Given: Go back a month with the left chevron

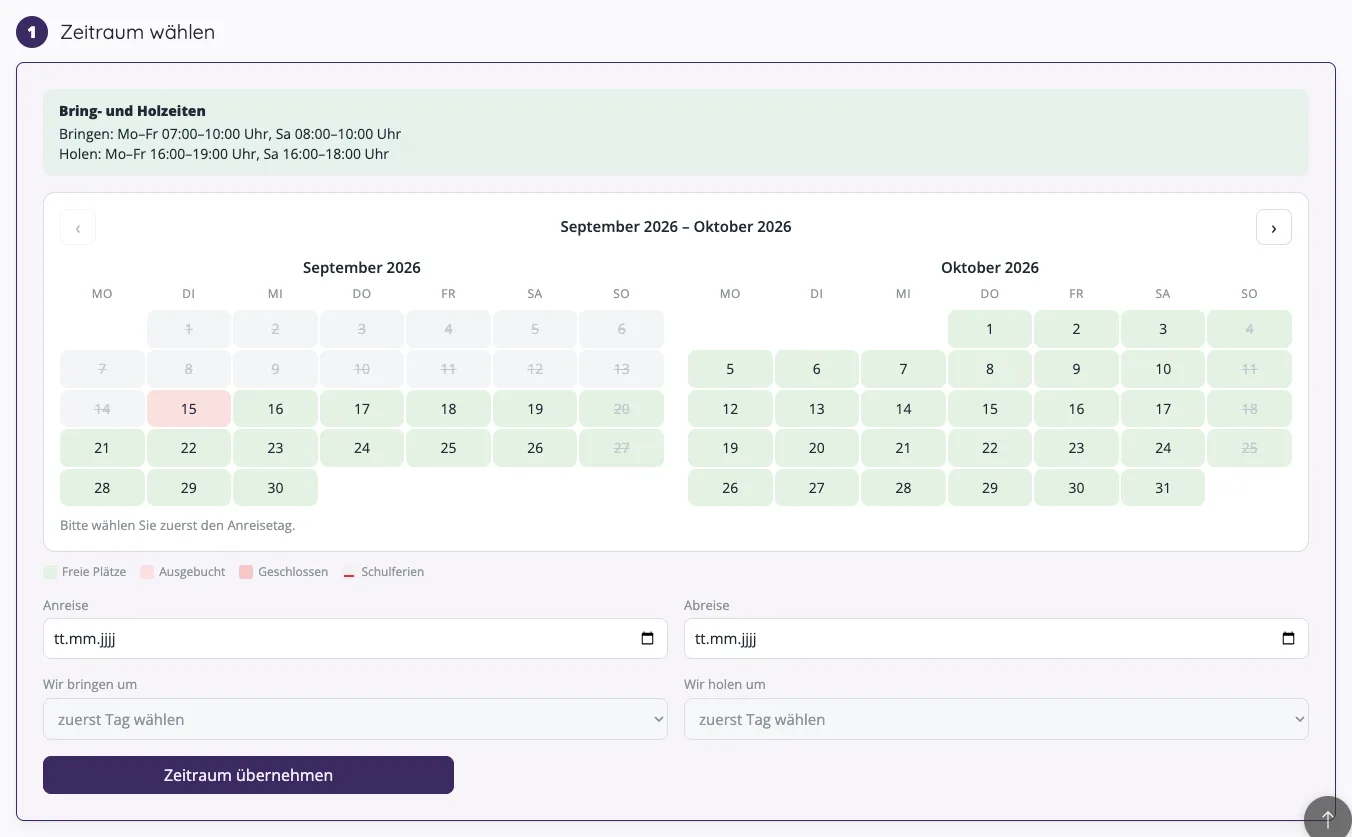Looking at the screenshot, I should 78,227.
